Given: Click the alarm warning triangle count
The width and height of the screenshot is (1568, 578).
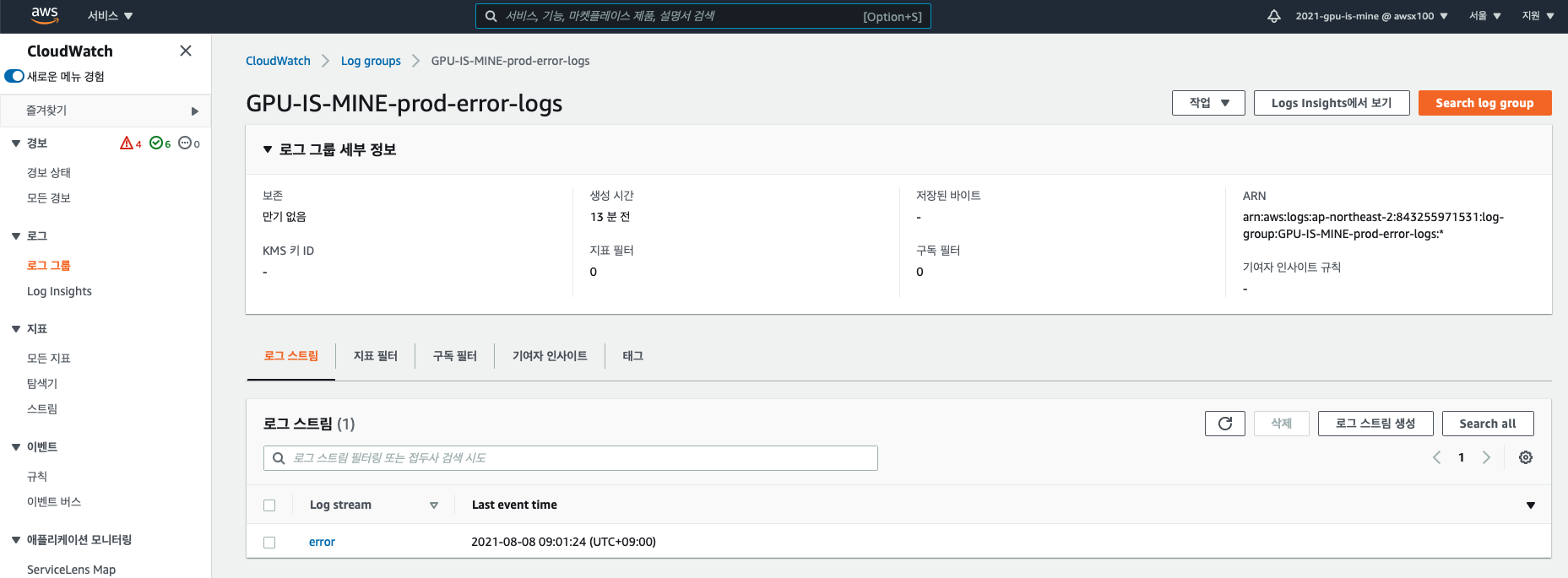Looking at the screenshot, I should coord(131,143).
